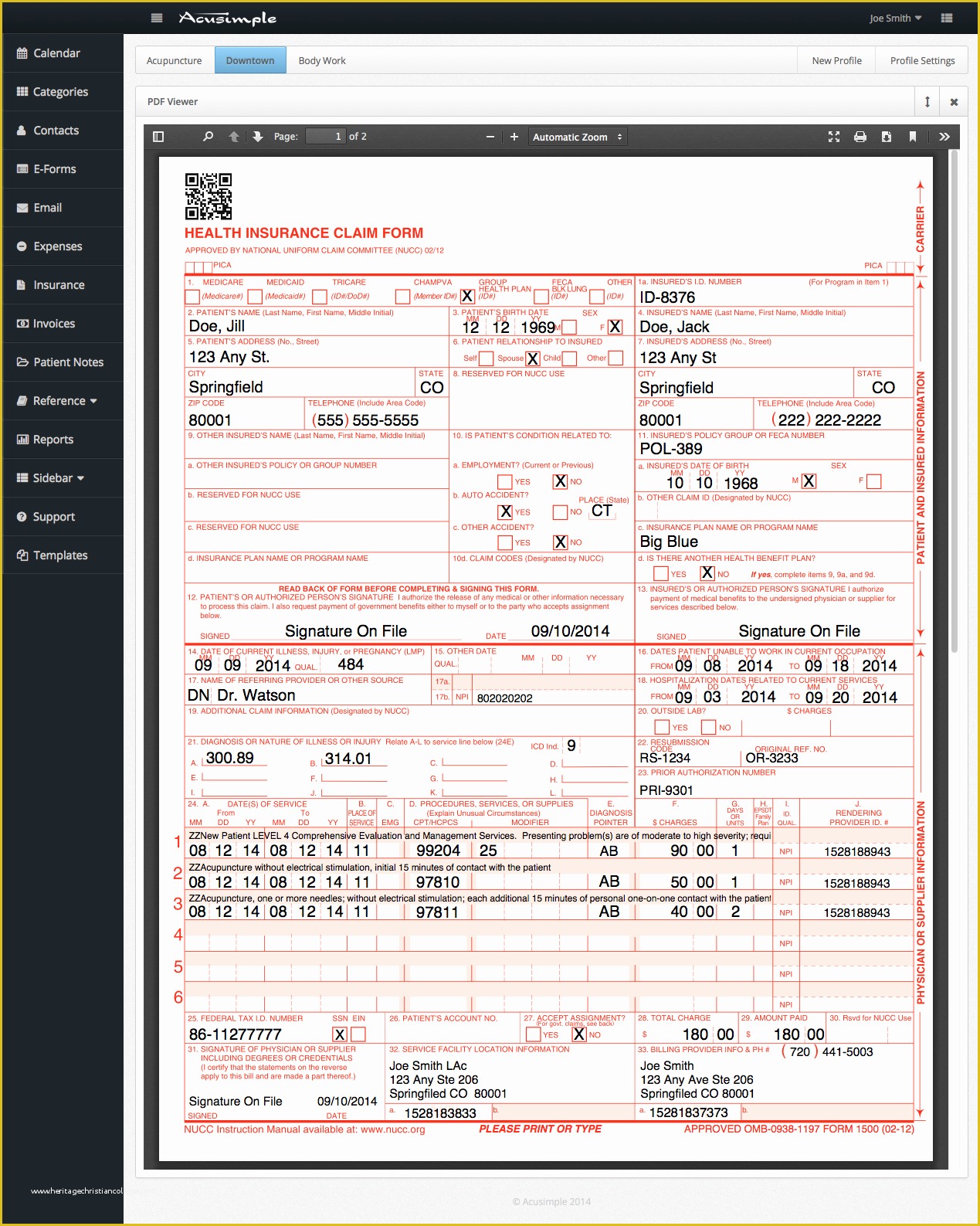
Task: Download the PDF document
Action: 887,137
